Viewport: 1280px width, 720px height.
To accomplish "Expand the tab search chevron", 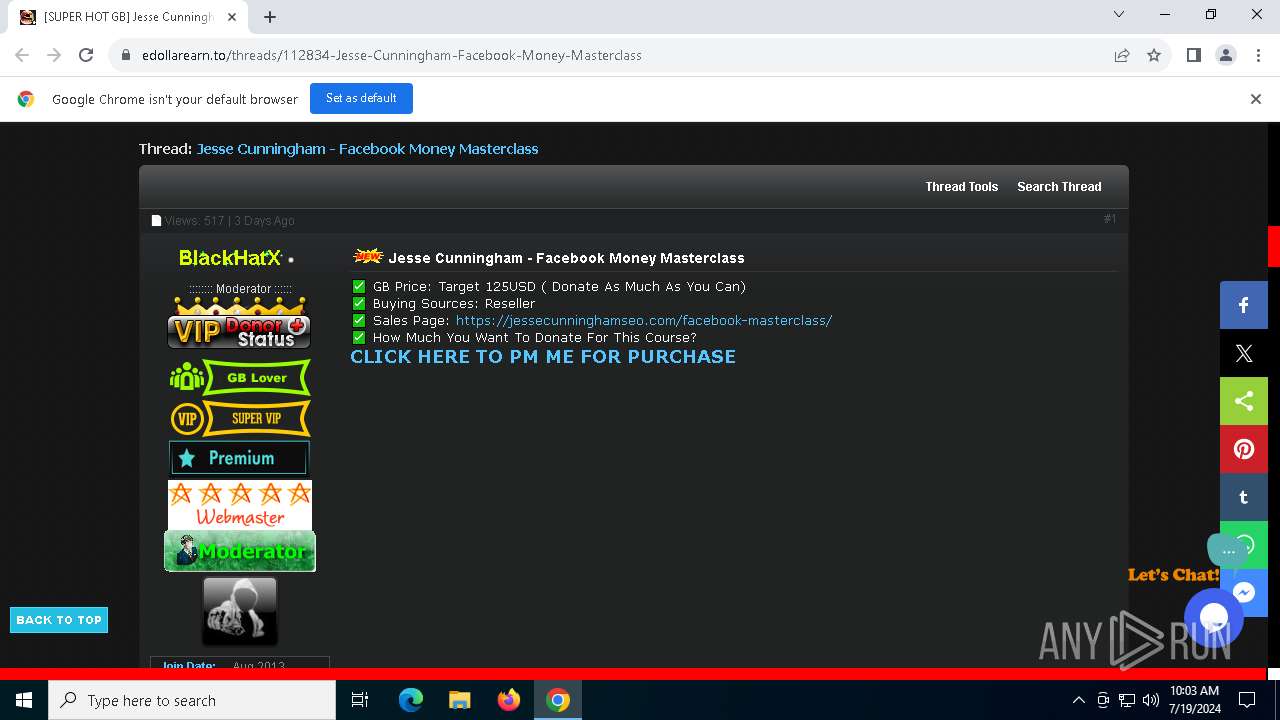I will (x=1119, y=14).
